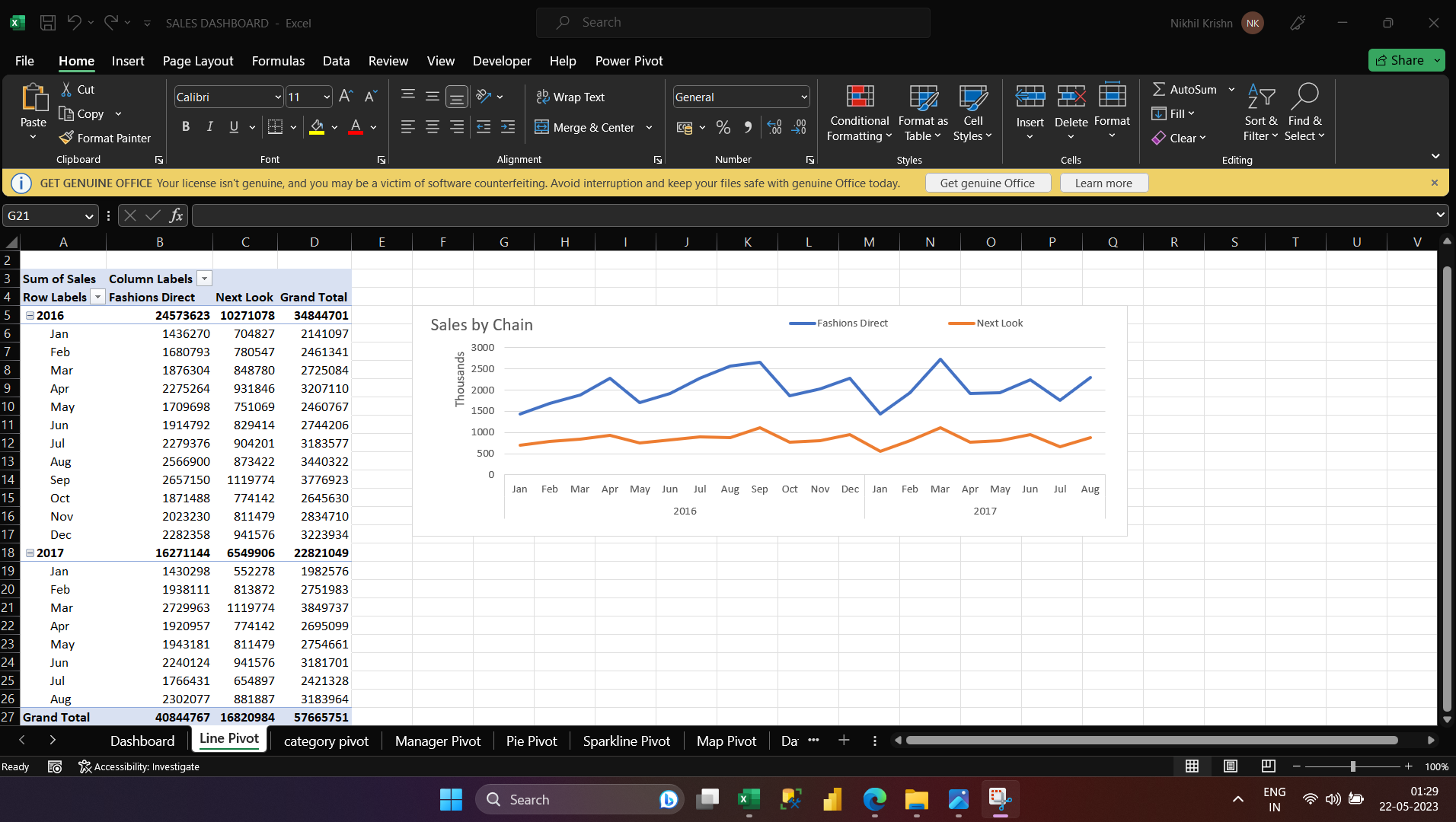
Task: Click the Learn more button
Action: [x=1103, y=183]
